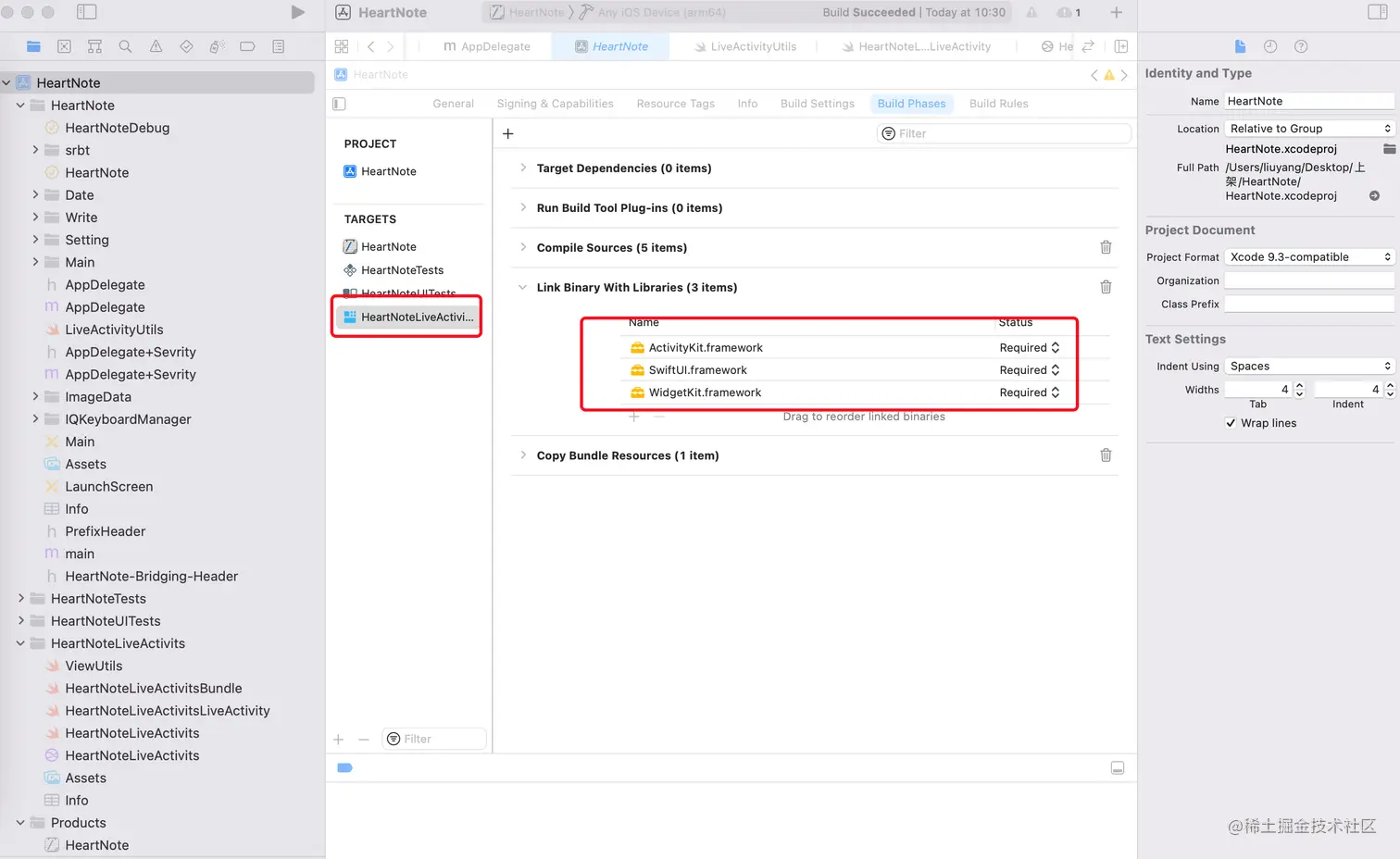Switch to the Build Rules tab
The width and height of the screenshot is (1400, 859).
tap(998, 104)
